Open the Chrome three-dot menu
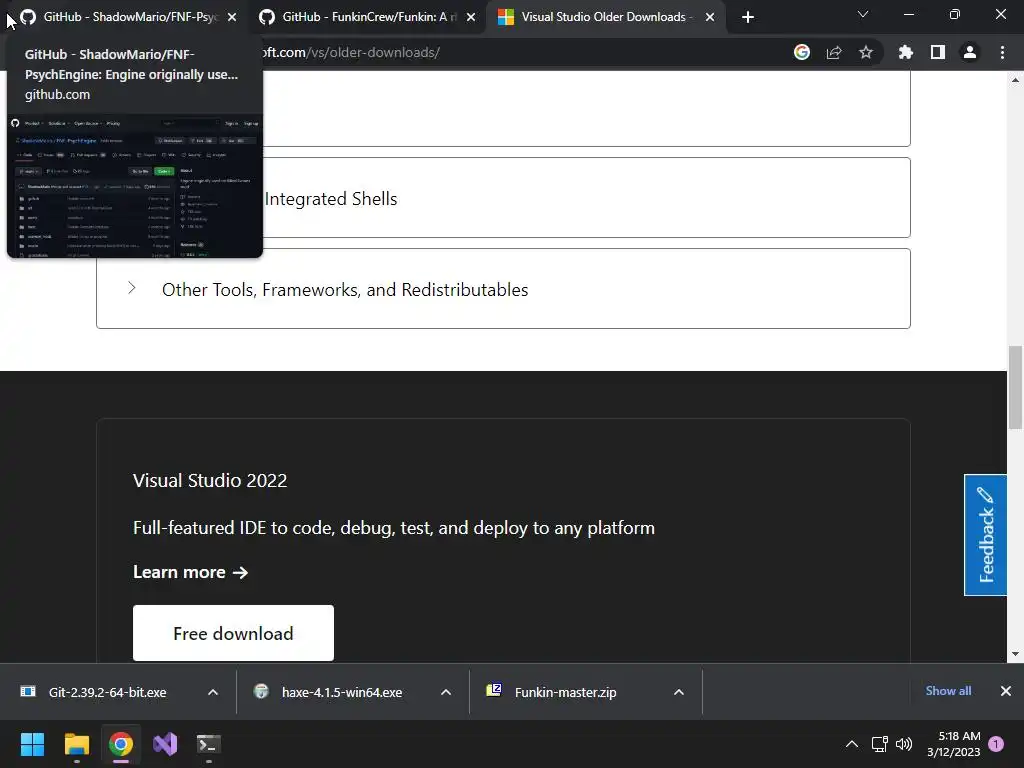This screenshot has width=1024, height=768. pos(1002,52)
